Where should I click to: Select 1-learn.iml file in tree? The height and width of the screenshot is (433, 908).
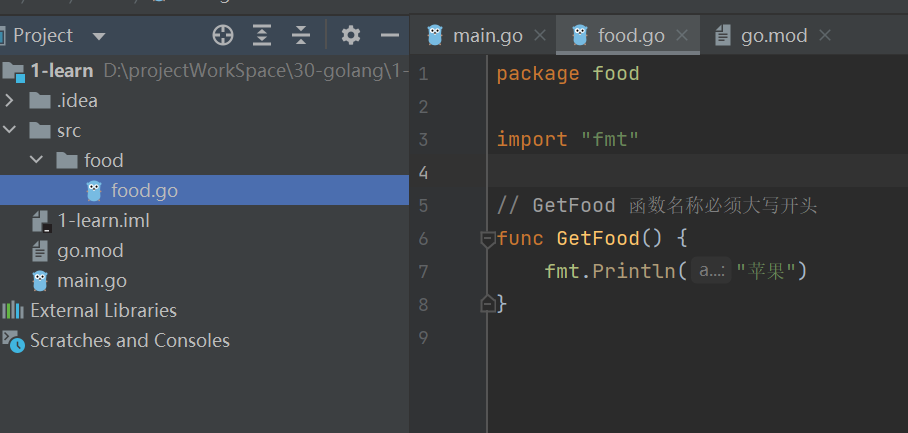coord(103,221)
